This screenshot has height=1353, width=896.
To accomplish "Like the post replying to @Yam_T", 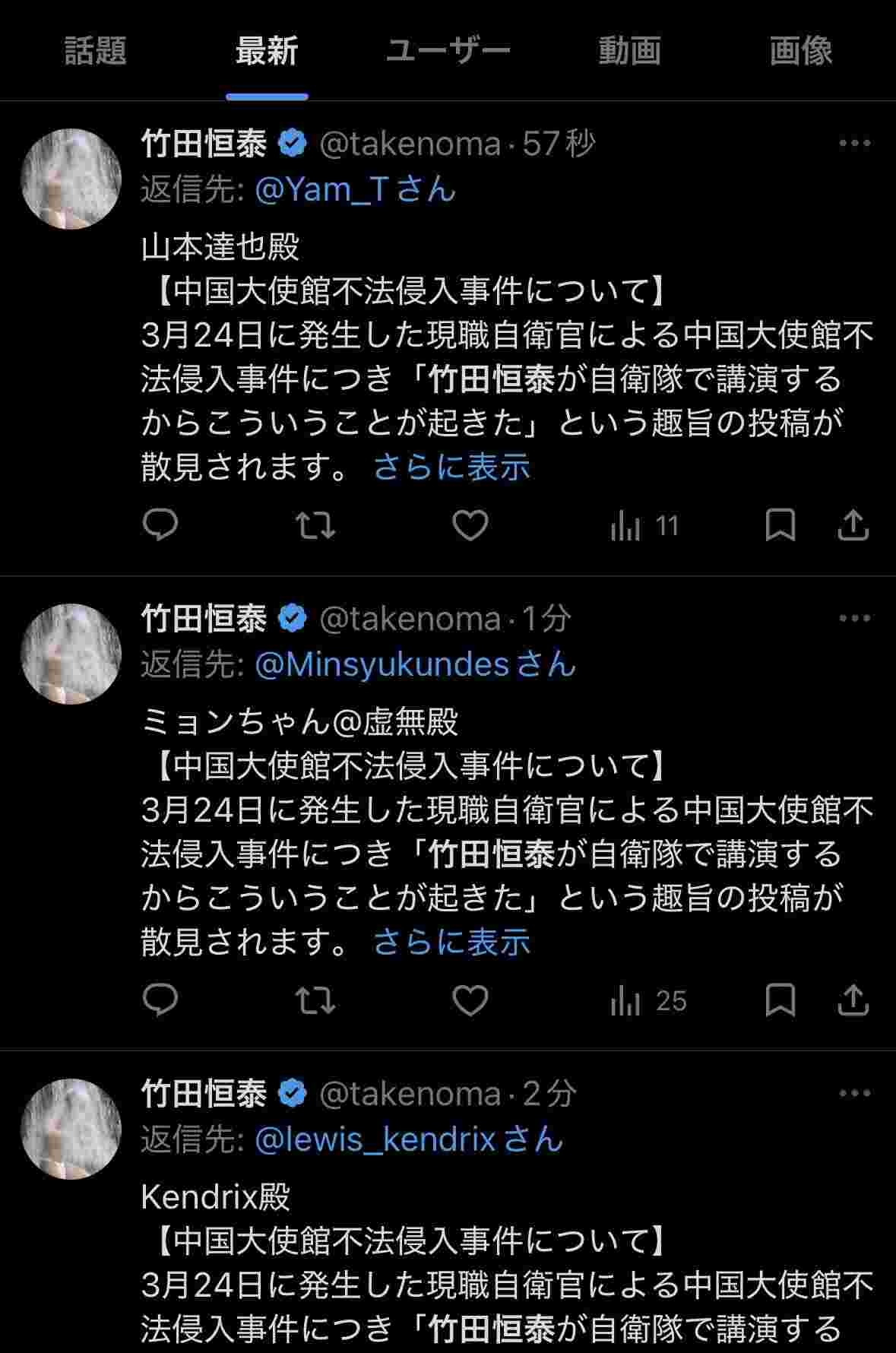I will click(470, 524).
